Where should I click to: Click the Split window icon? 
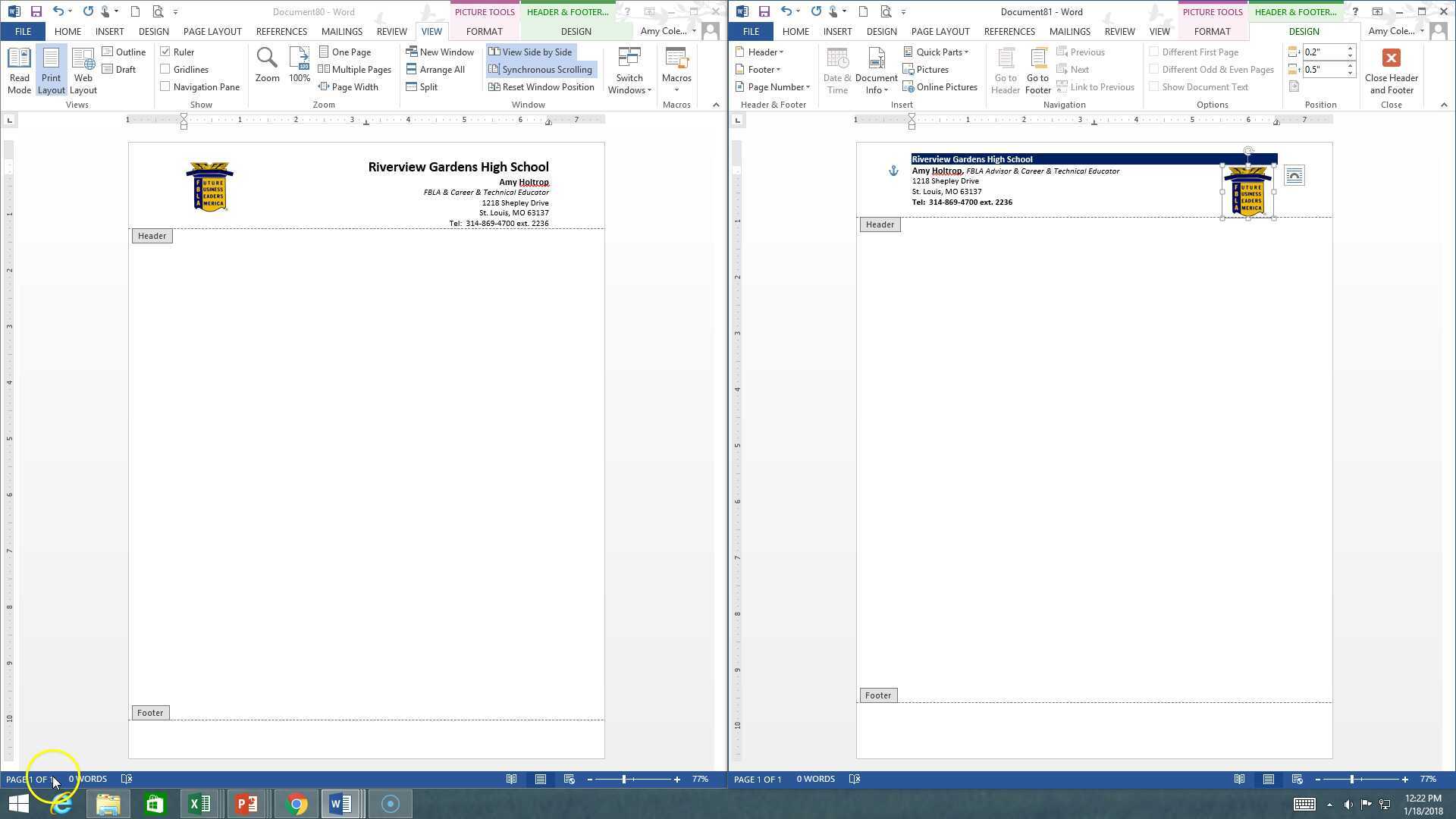pos(412,87)
